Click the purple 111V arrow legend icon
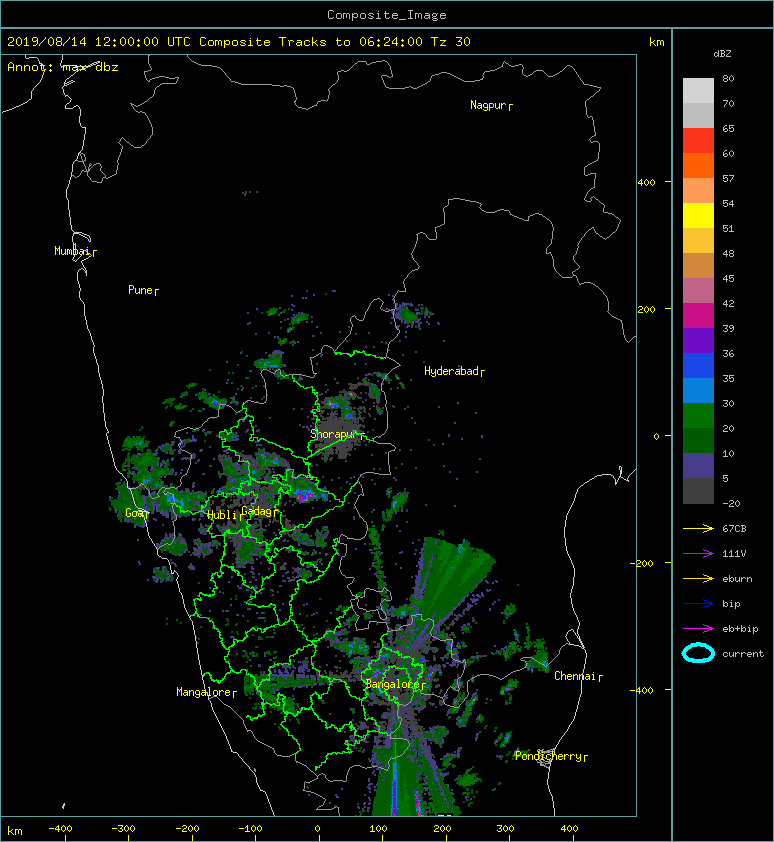774x842 pixels. (x=698, y=553)
